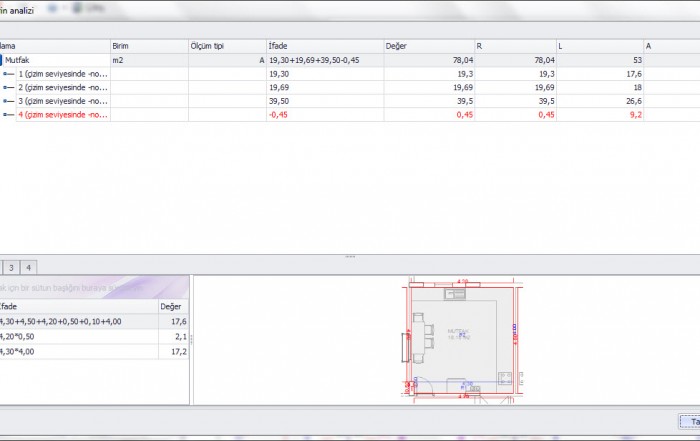Click the Ölçüm tipi column header
Viewport: 700px width, 441px height.
coord(225,46)
